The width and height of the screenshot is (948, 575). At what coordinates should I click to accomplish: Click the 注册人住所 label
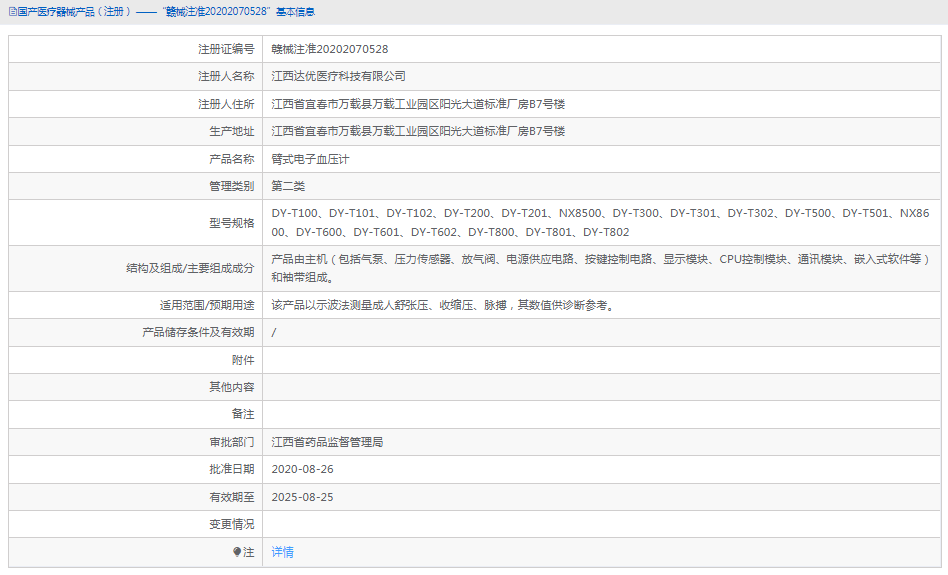point(226,104)
